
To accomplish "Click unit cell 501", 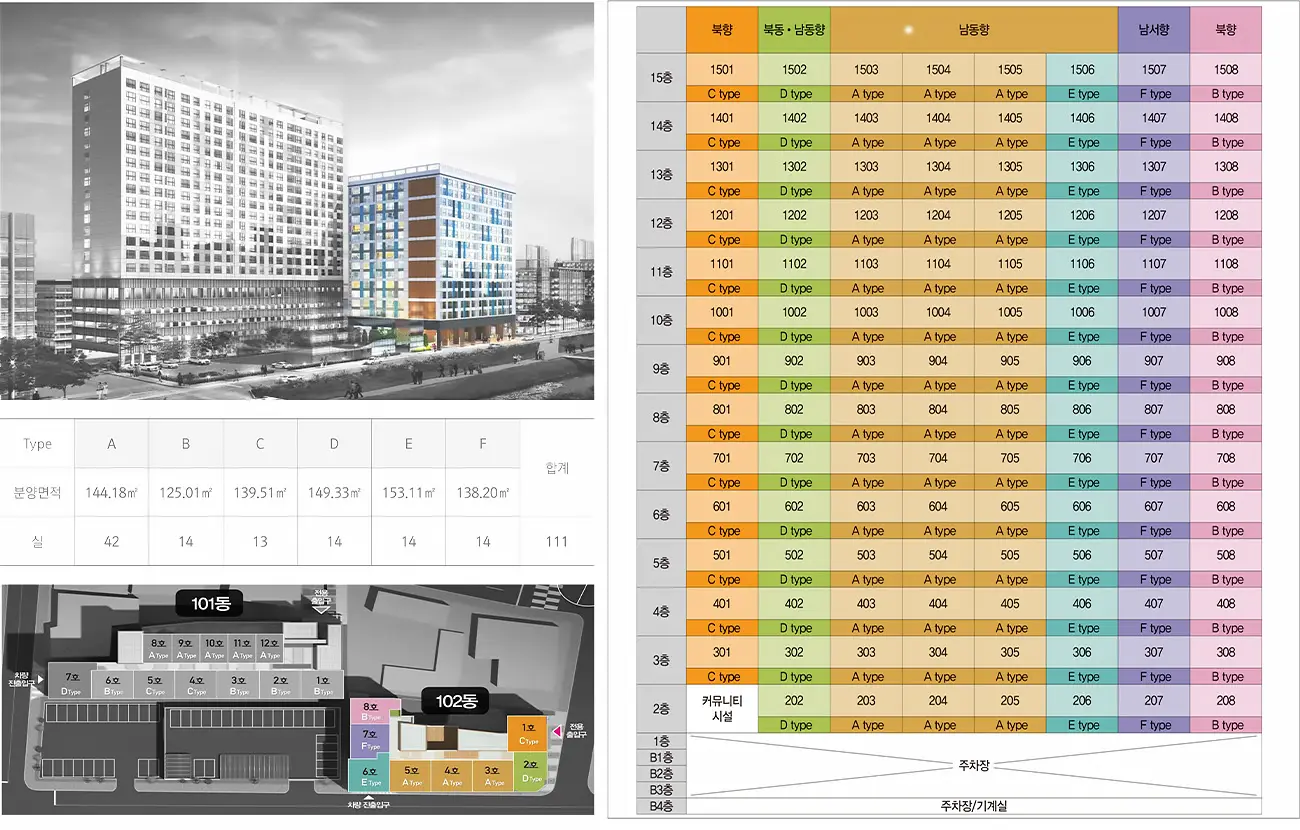I will (x=722, y=555).
